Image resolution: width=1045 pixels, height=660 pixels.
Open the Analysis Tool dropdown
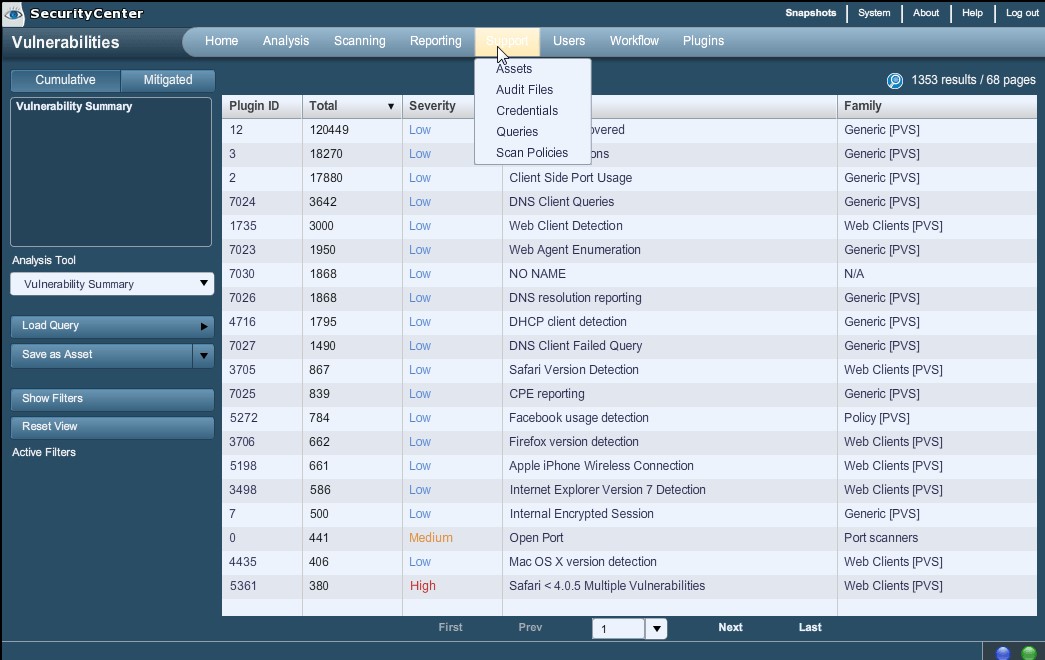[x=112, y=284]
